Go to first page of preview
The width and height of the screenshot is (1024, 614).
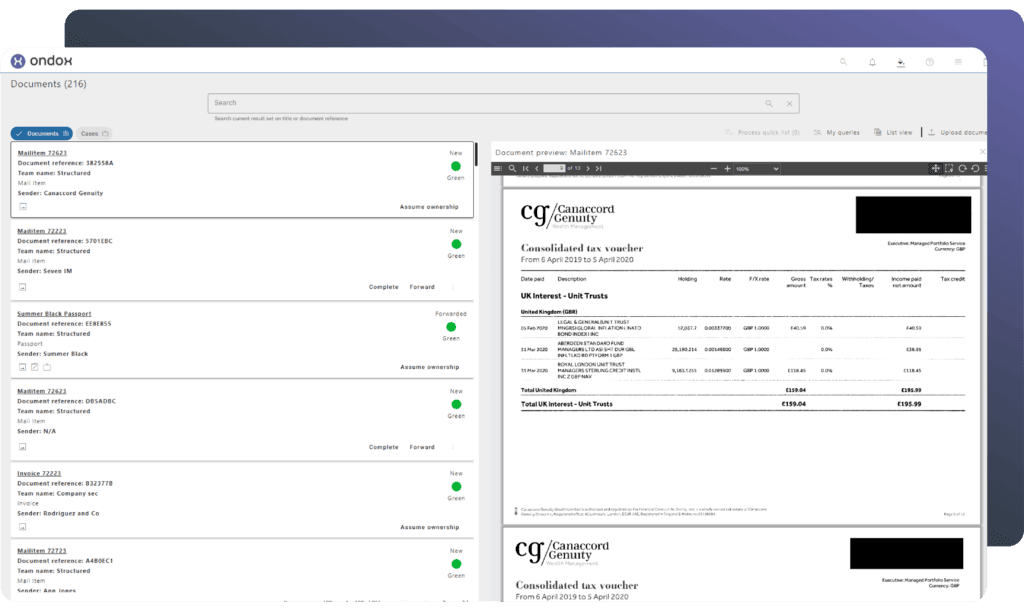[x=526, y=169]
